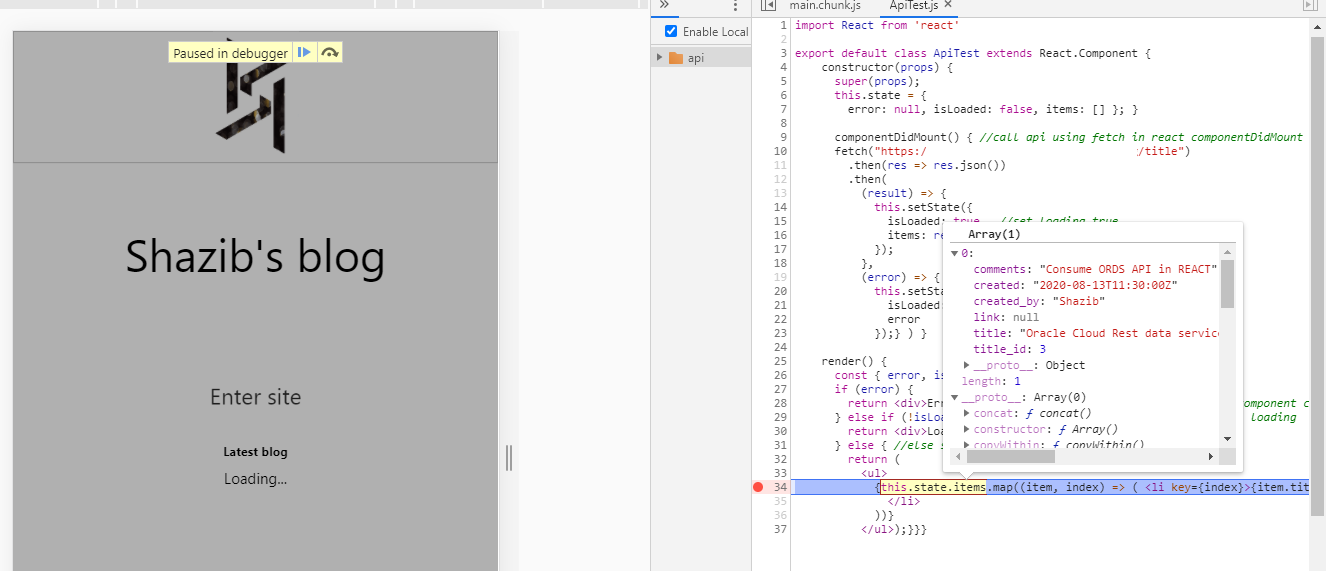The width and height of the screenshot is (1329, 583).
Task: Click the fetch call on line 10
Action: pyautogui.click(x=1012, y=151)
